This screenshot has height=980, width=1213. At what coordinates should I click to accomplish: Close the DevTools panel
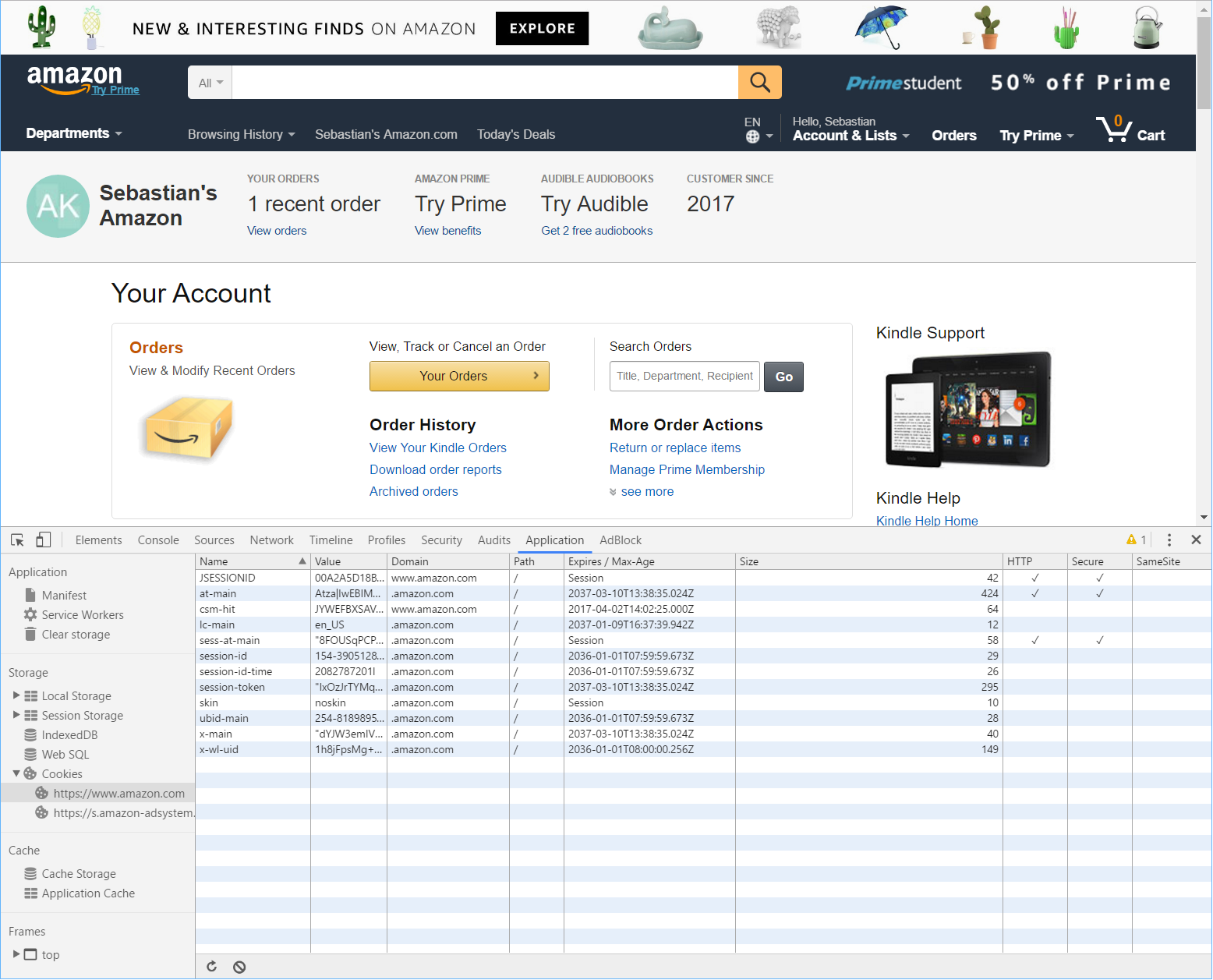[x=1196, y=540]
